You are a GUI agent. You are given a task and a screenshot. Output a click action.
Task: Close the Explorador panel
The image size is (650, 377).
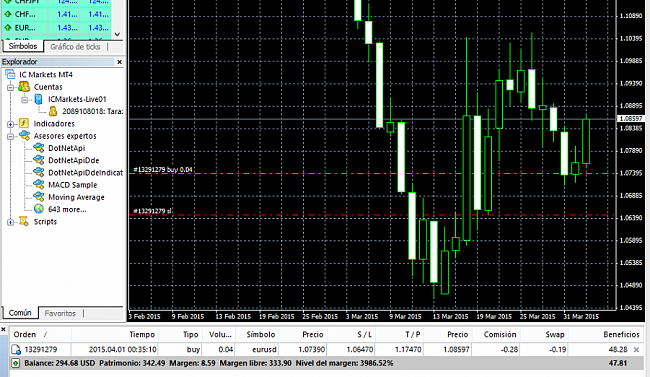(x=119, y=62)
